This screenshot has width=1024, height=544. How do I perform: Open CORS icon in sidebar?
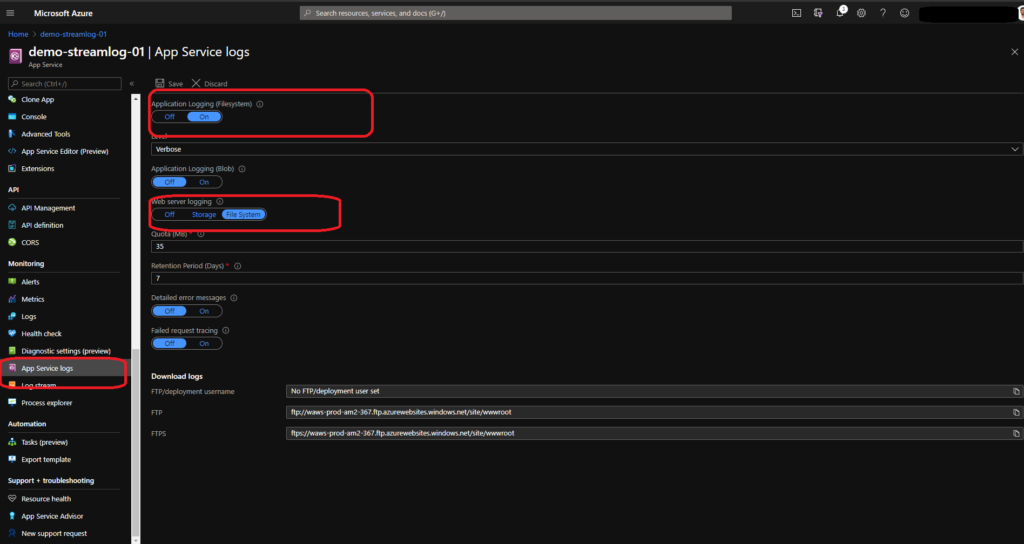pyautogui.click(x=12, y=242)
